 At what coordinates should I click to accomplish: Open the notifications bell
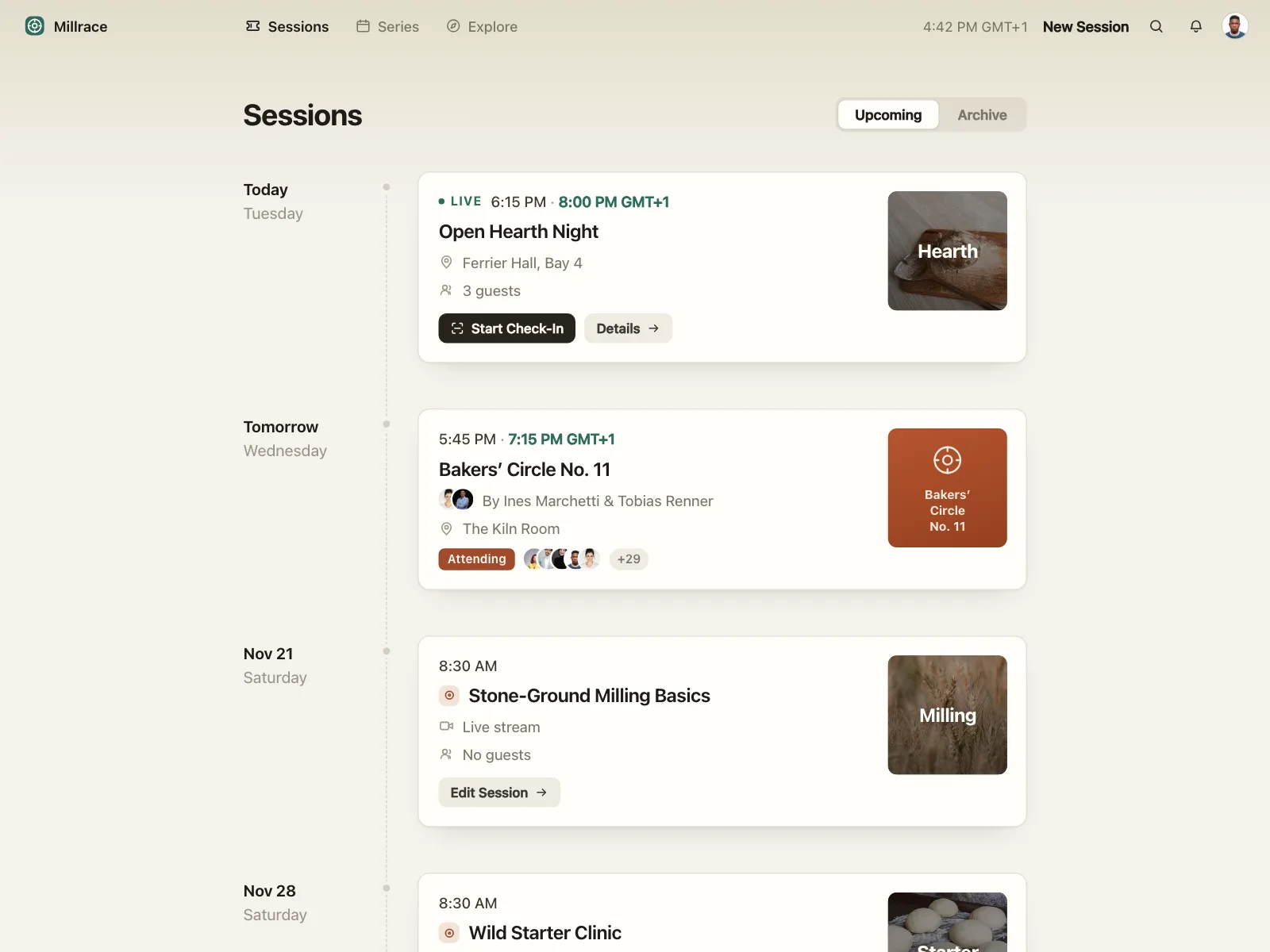tap(1196, 26)
